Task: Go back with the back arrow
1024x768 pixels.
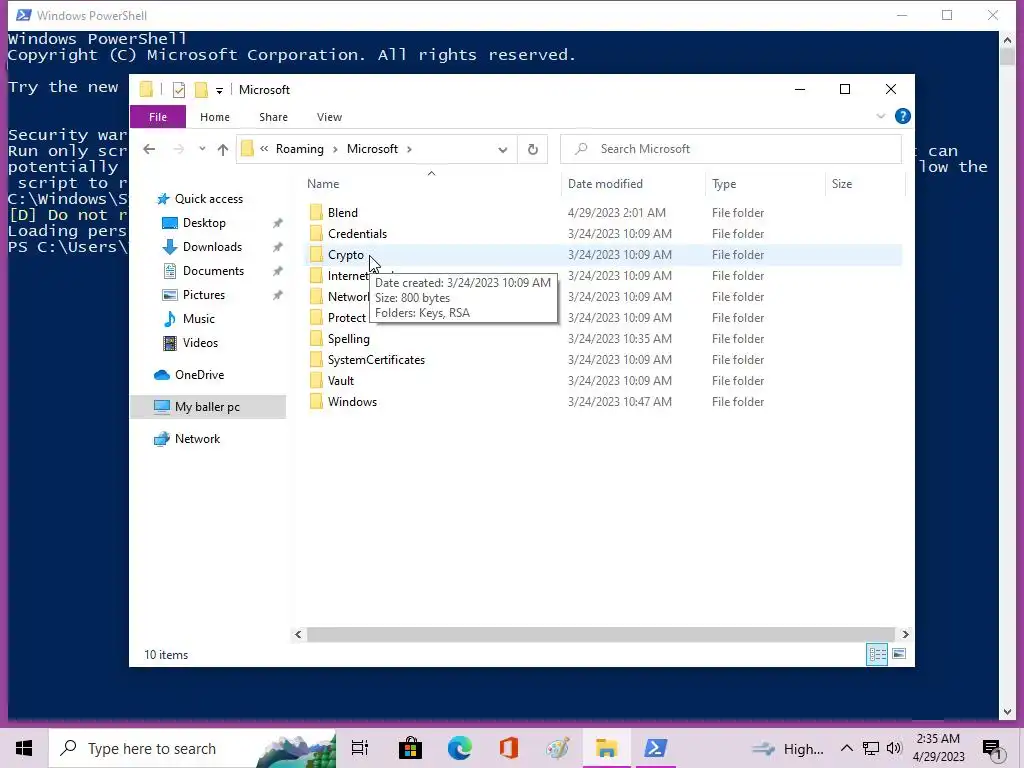Action: tap(149, 149)
